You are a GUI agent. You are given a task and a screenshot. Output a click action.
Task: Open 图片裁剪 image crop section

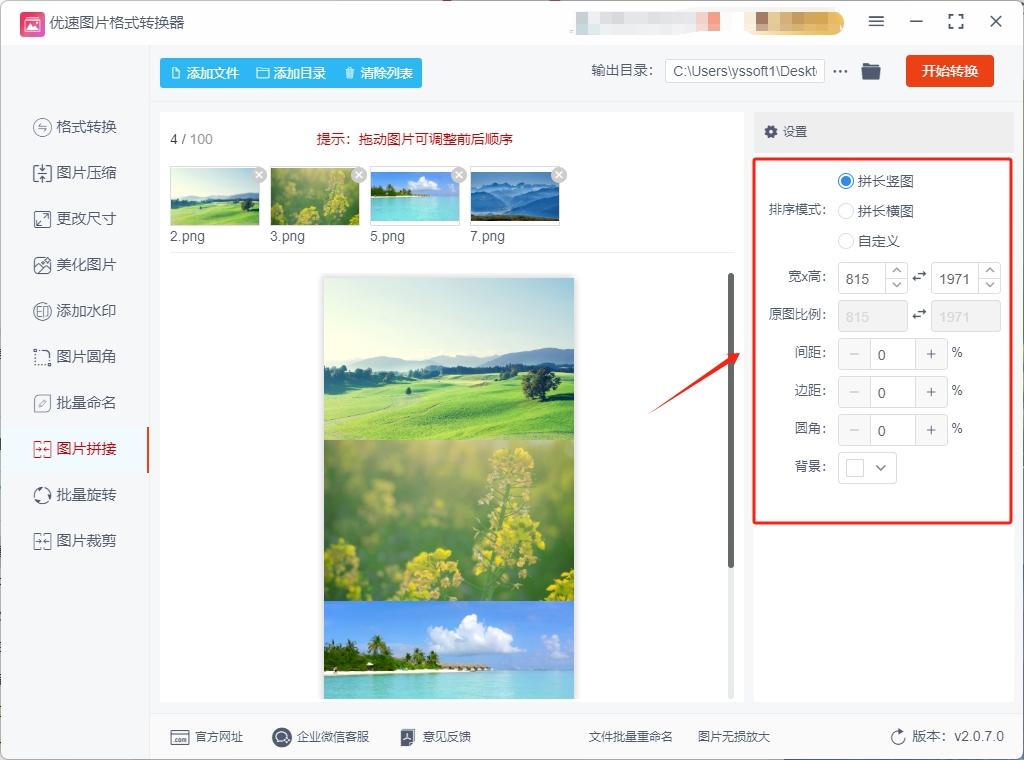tap(74, 541)
